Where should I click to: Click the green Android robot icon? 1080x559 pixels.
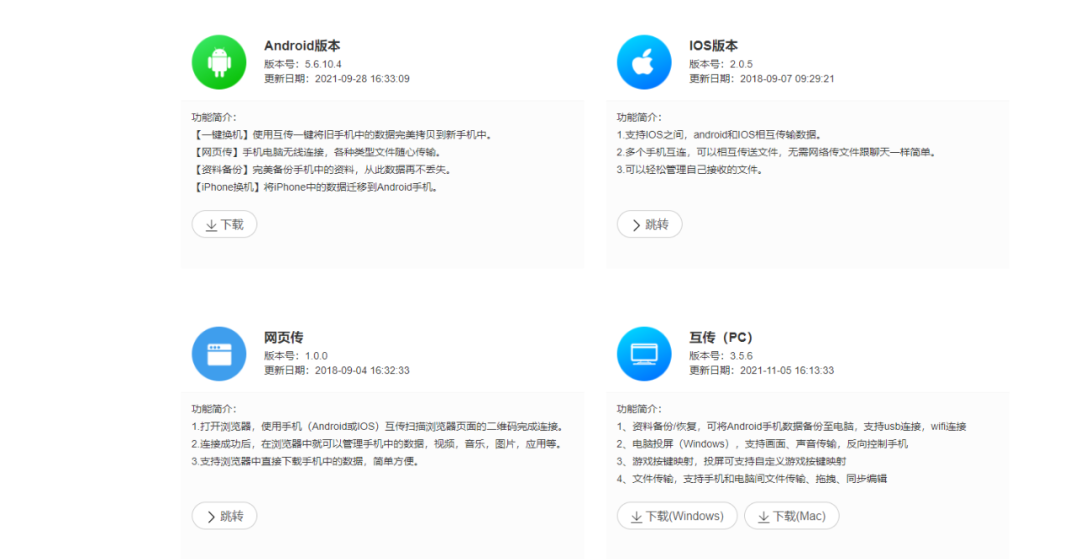click(x=219, y=62)
